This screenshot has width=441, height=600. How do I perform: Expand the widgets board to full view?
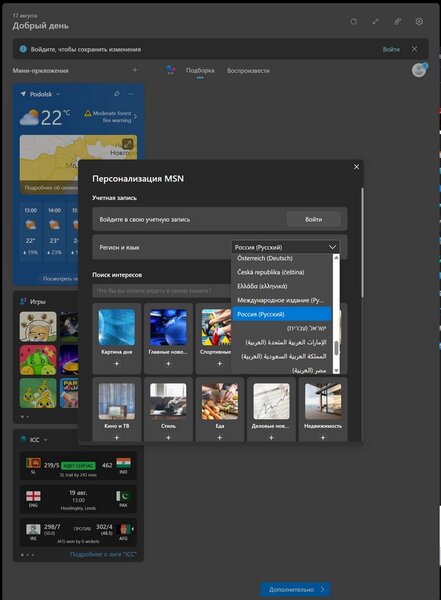376,21
